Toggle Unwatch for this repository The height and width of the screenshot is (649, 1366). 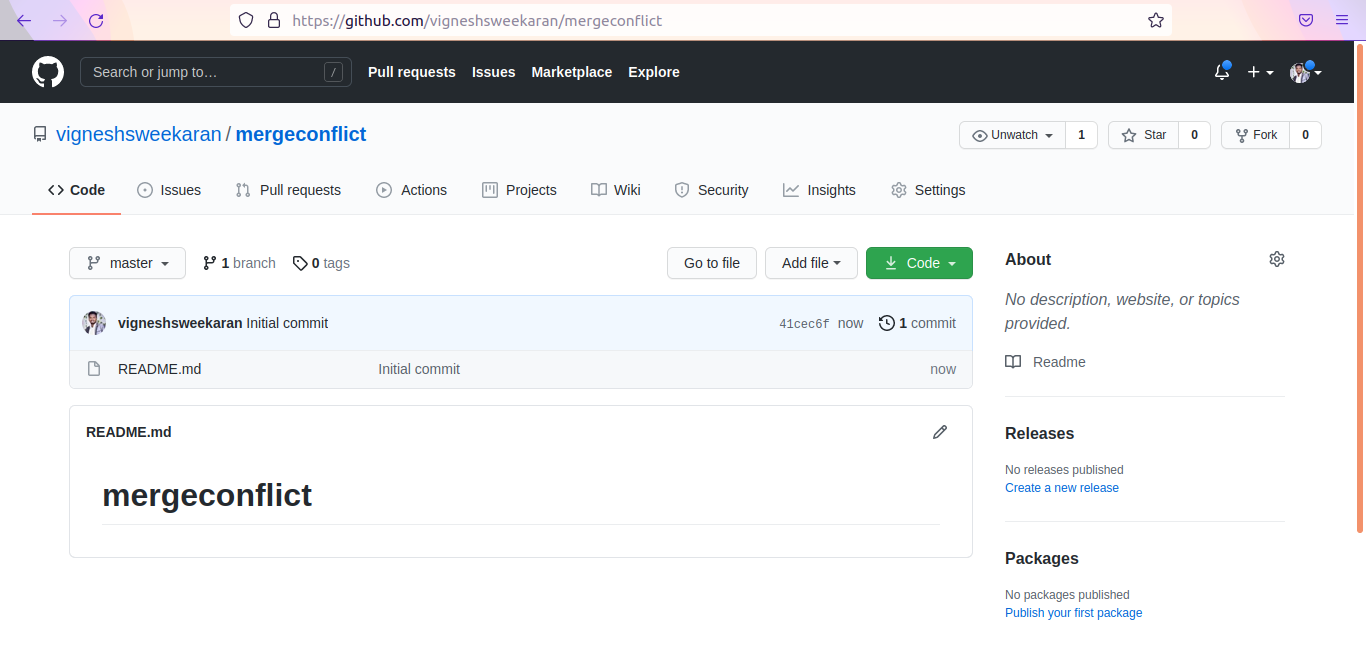coord(1012,135)
